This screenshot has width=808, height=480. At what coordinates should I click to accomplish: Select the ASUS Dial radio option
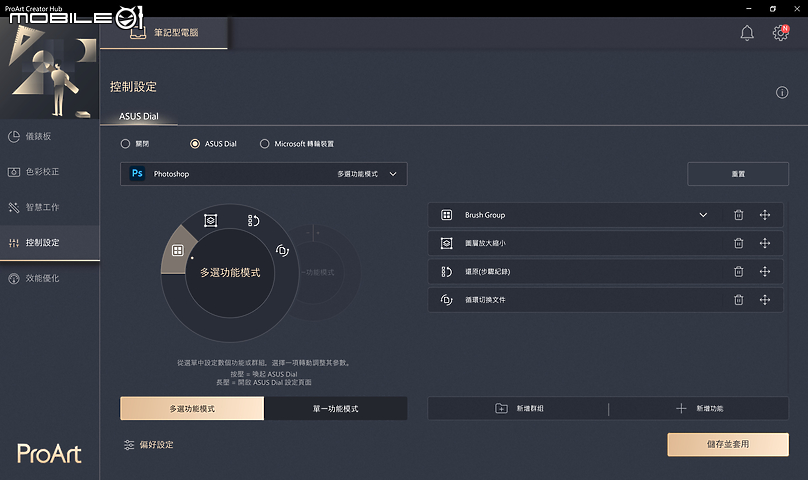click(x=195, y=144)
